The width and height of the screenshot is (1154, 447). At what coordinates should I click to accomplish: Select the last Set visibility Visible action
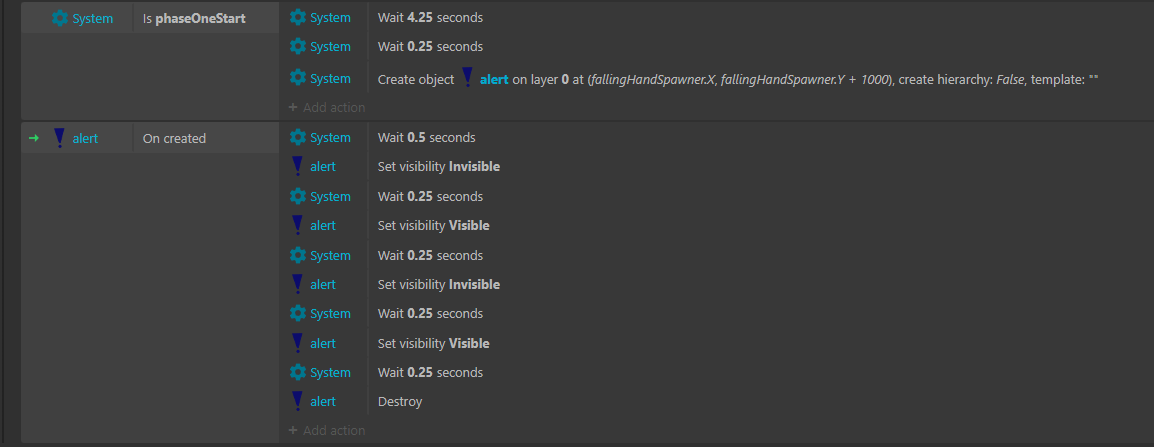coord(433,343)
